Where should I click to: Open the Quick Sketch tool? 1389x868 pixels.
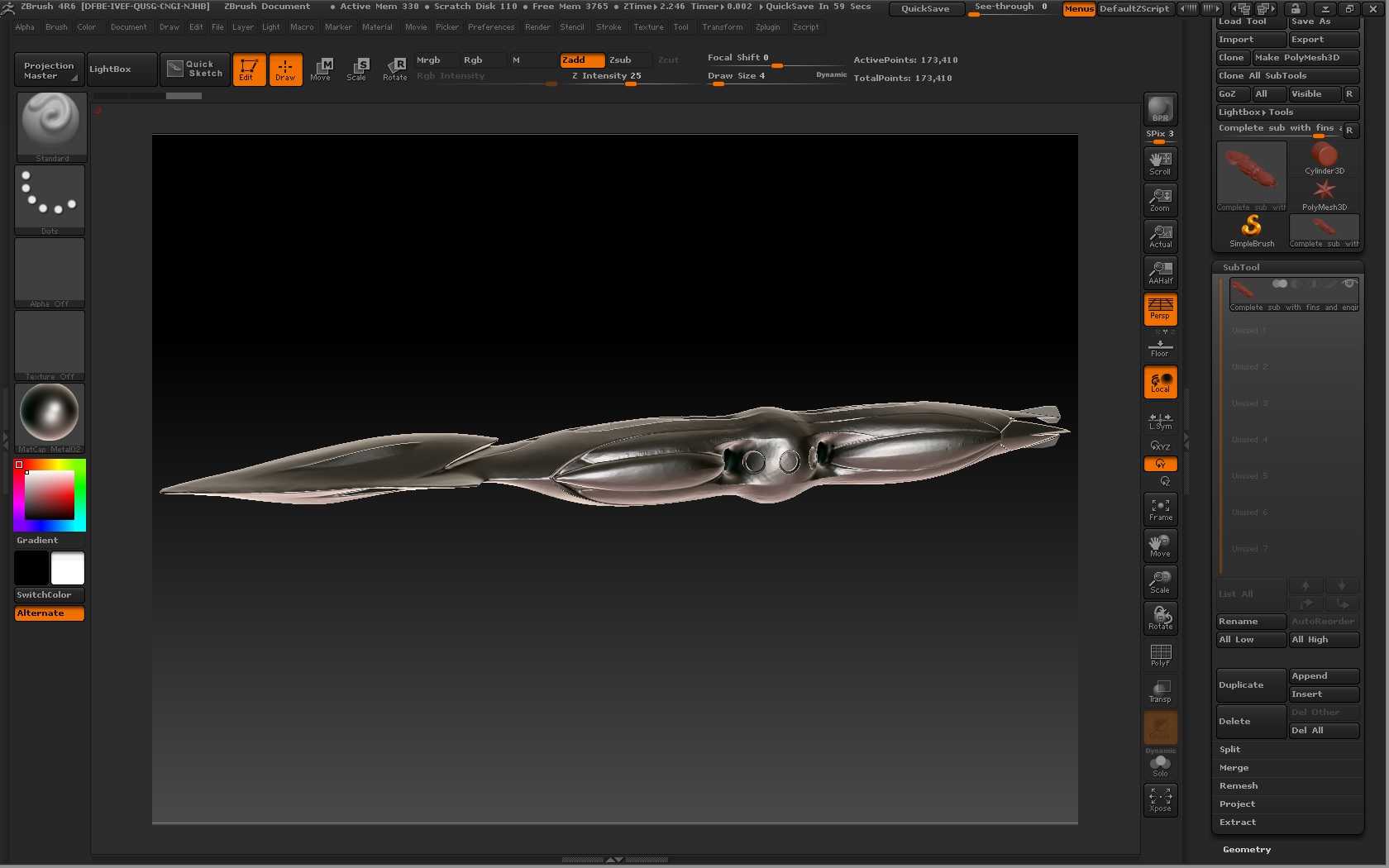pyautogui.click(x=196, y=69)
